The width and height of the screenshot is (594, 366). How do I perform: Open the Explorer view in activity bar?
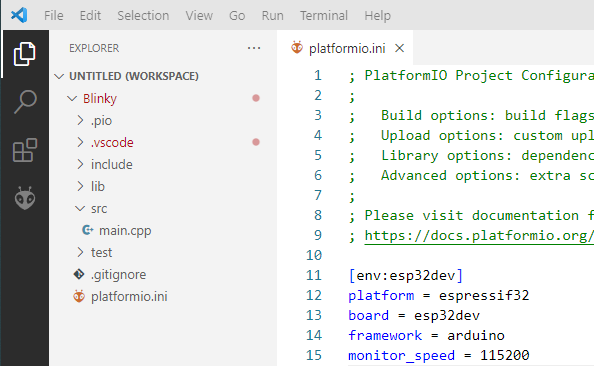(x=25, y=54)
